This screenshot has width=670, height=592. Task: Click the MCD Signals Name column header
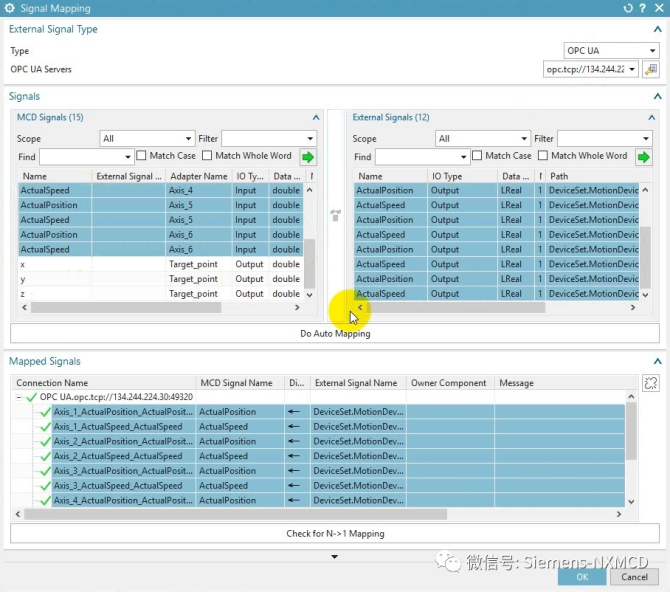[x=55, y=176]
